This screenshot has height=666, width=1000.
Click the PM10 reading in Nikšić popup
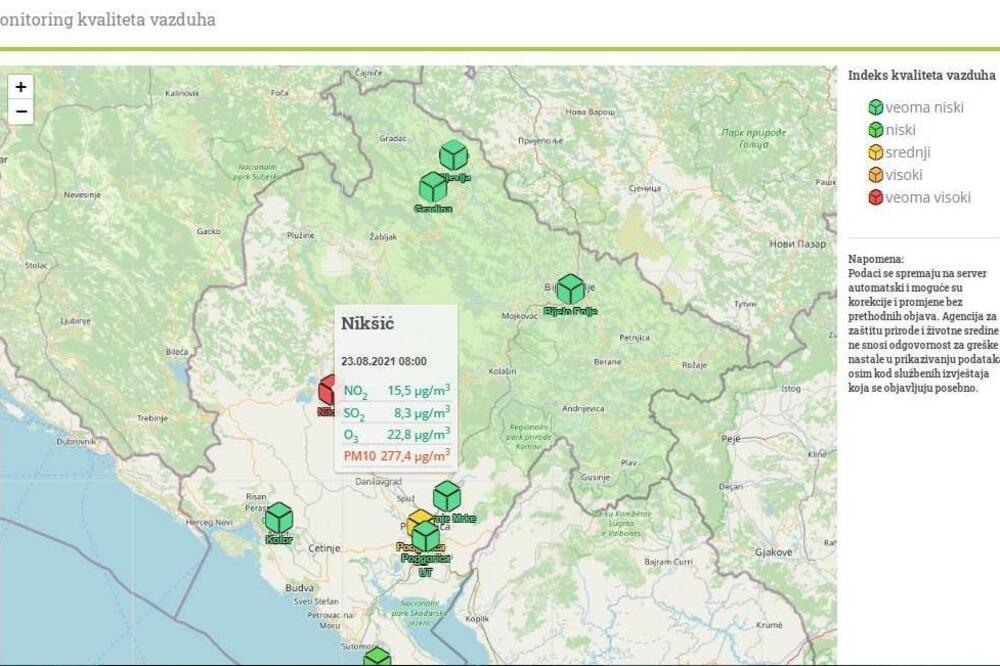[x=396, y=458]
